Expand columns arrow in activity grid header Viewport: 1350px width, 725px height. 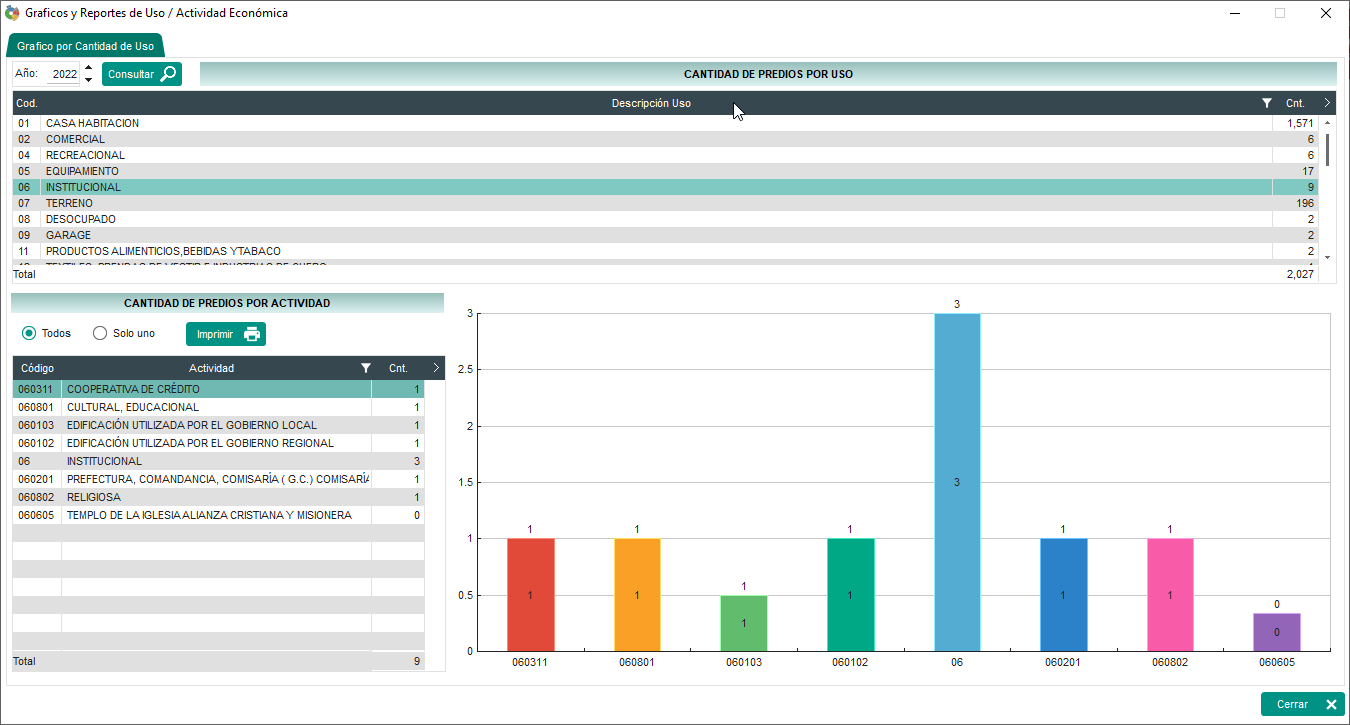point(435,368)
